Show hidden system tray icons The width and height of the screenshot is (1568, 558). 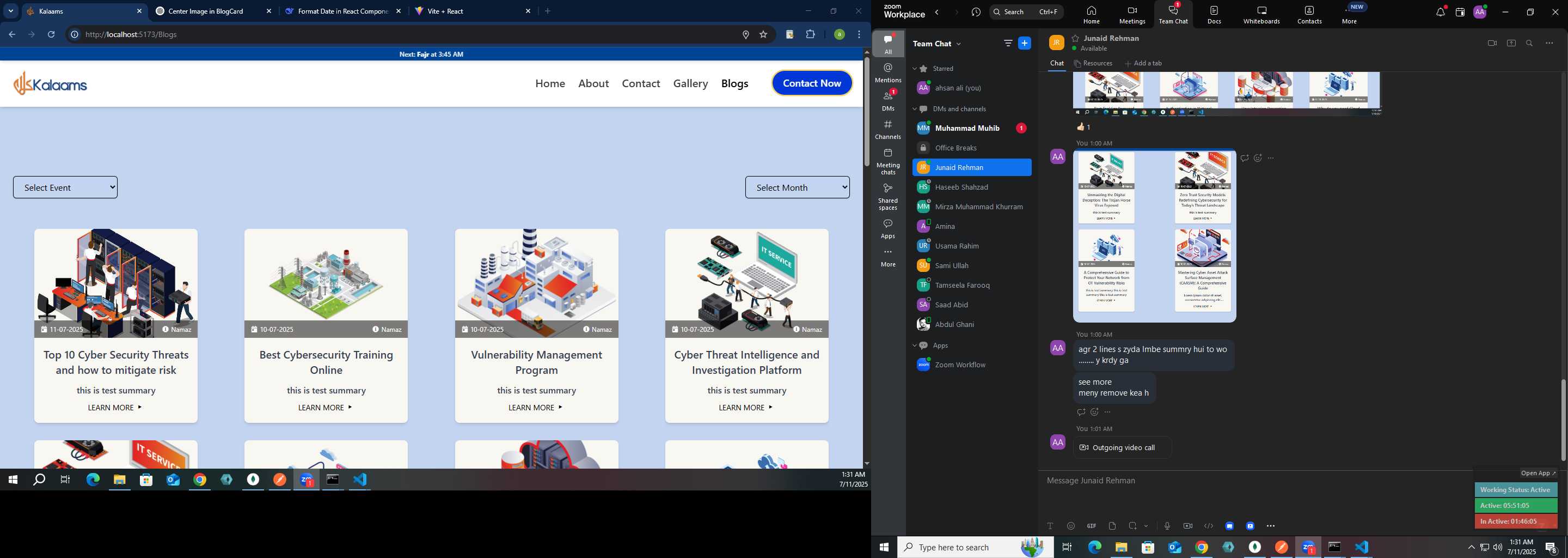(x=1471, y=547)
